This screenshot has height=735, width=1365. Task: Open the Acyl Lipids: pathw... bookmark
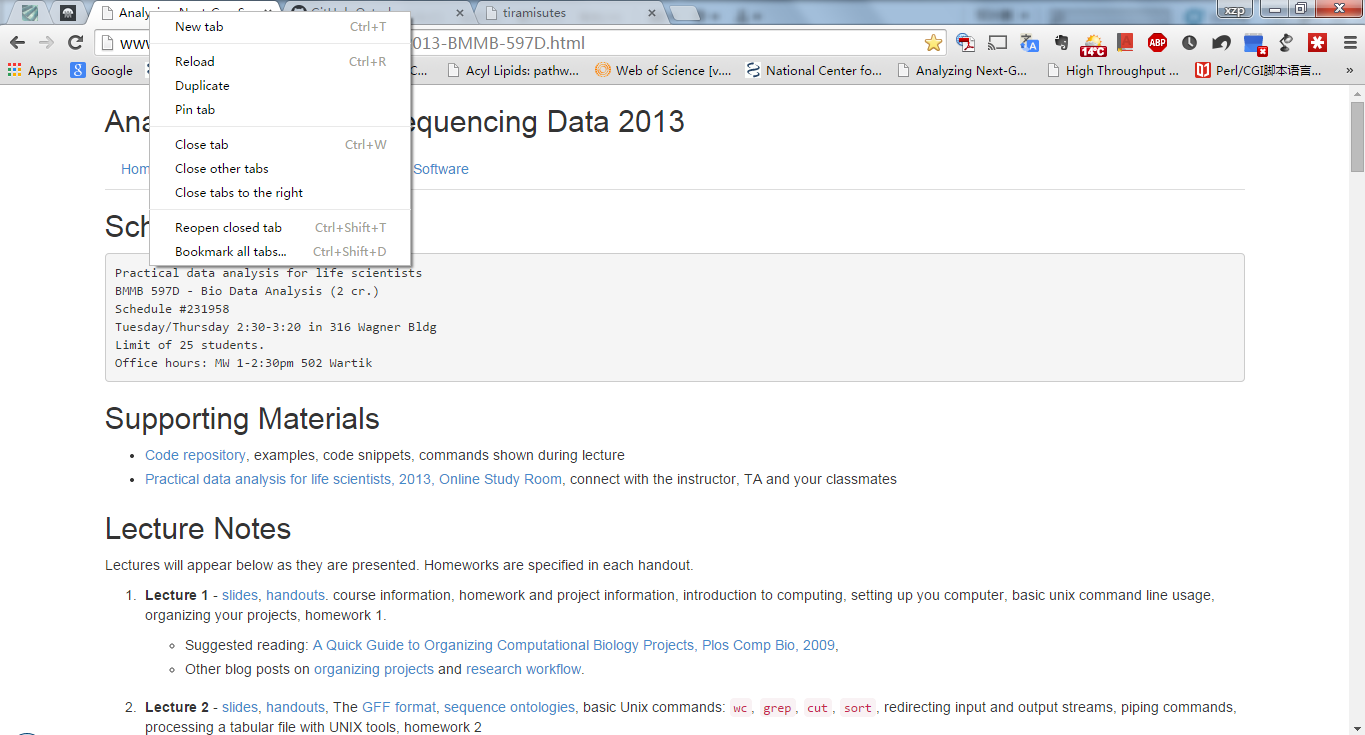click(x=513, y=70)
